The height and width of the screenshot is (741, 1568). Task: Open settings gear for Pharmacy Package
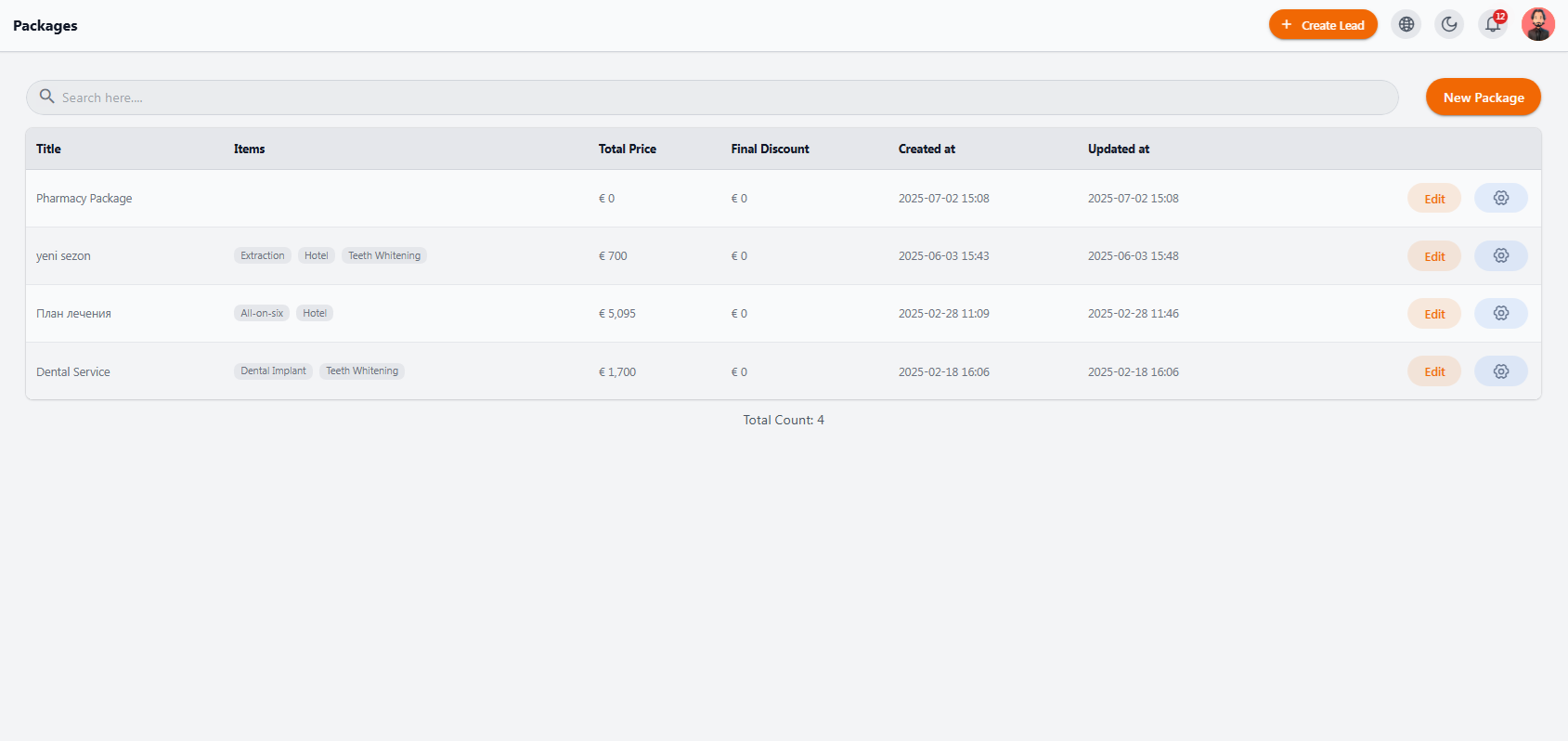coord(1500,199)
